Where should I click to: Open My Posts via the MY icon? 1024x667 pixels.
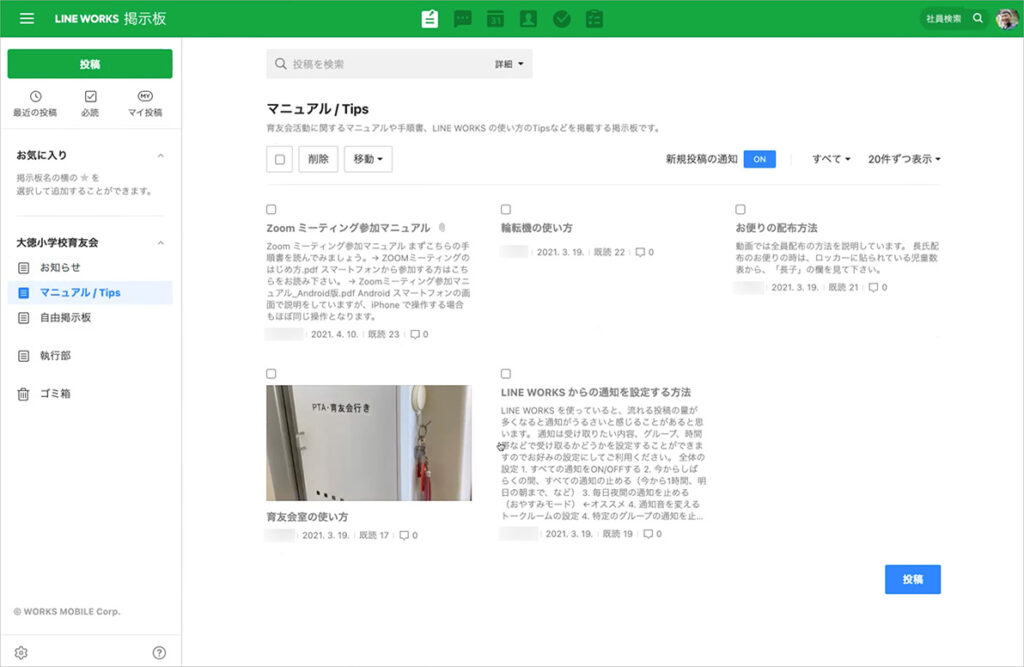pos(145,103)
